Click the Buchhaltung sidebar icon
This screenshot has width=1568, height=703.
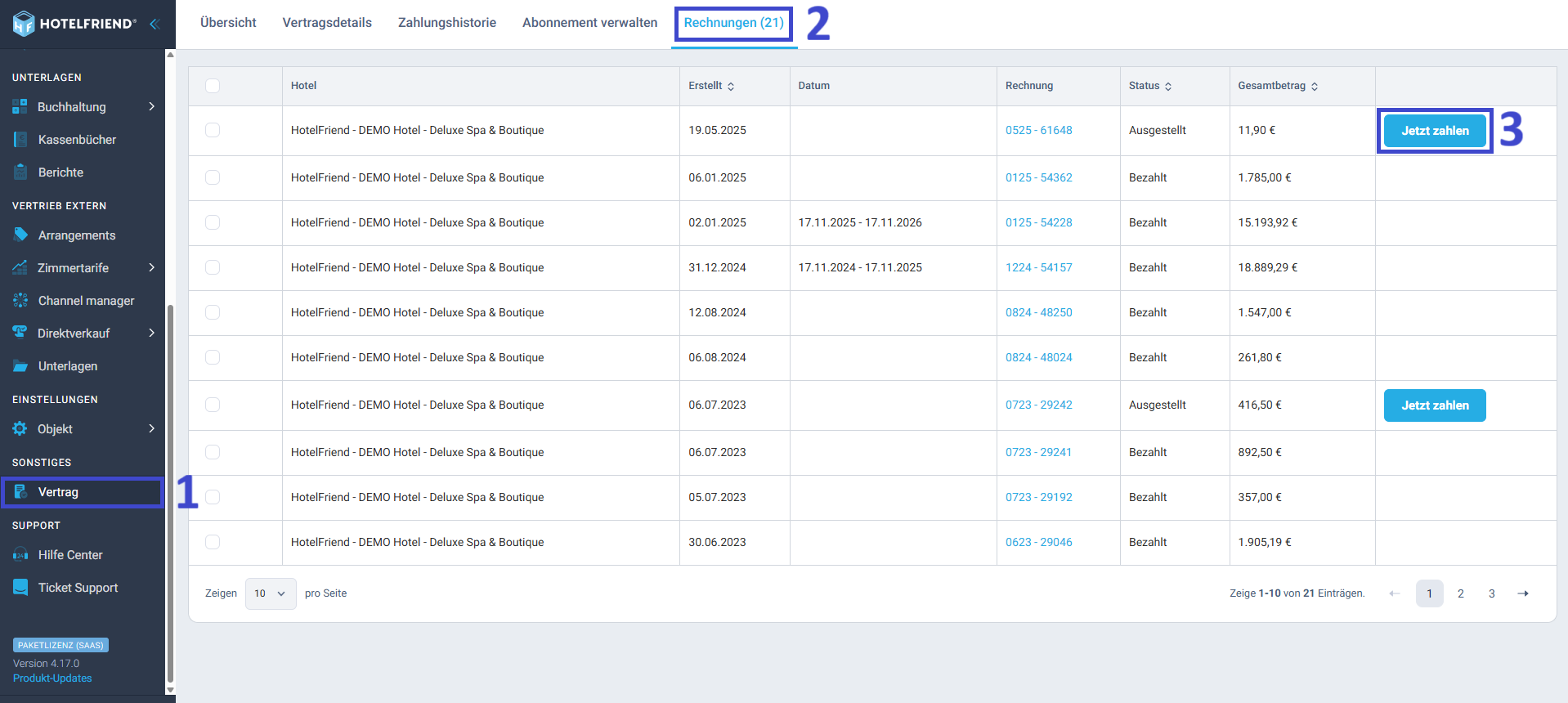[x=20, y=107]
